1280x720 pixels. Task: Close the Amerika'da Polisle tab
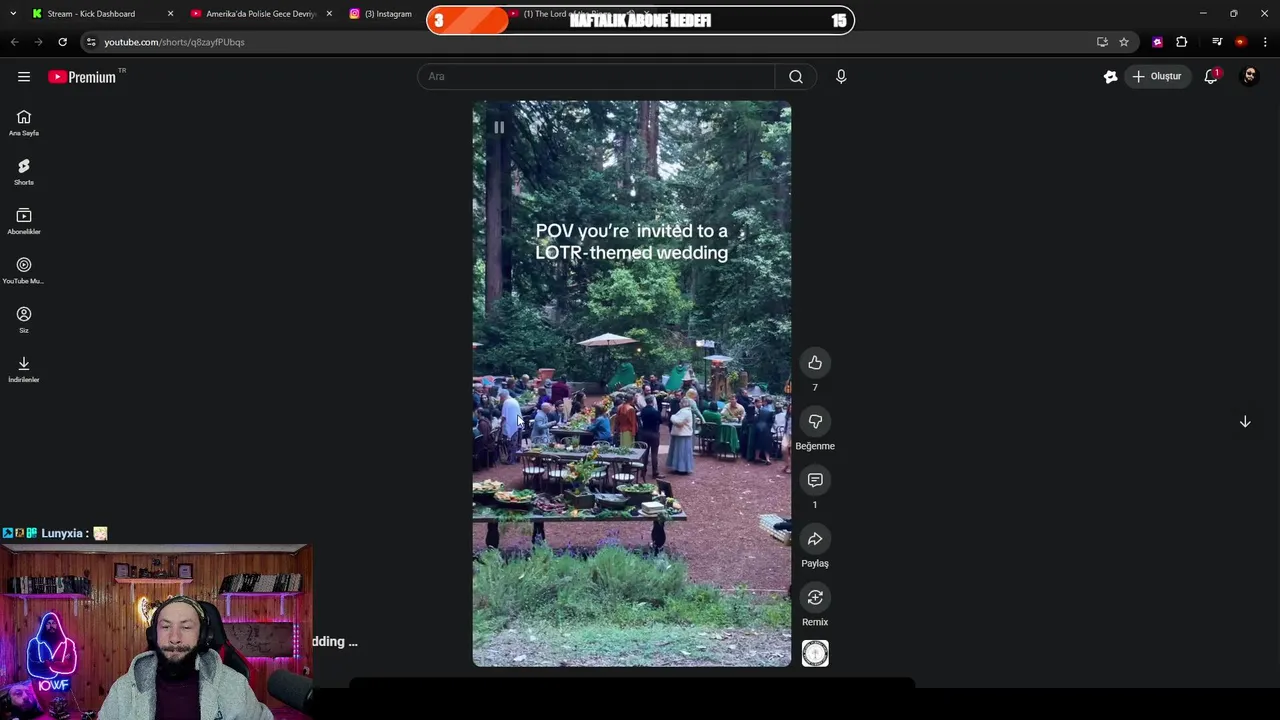click(329, 14)
